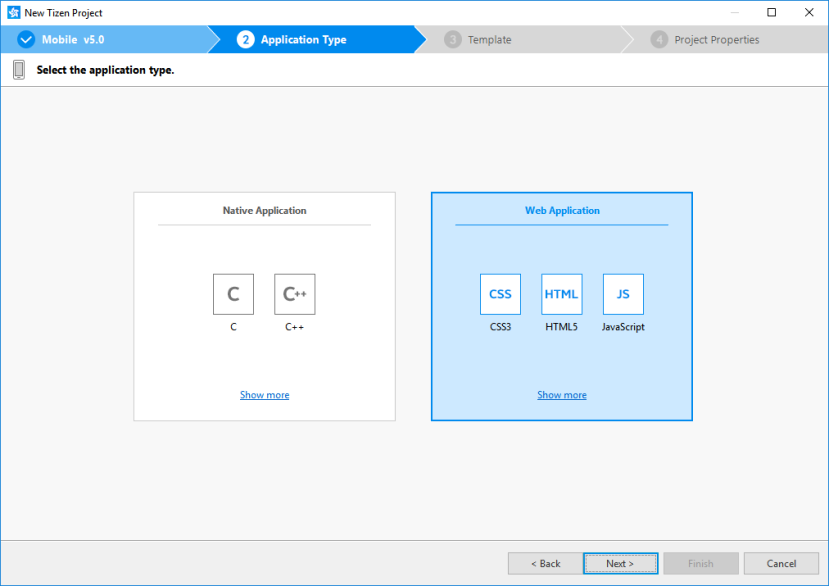Click the Tizen logo in the title bar
This screenshot has height=586, width=829.
pos(11,12)
